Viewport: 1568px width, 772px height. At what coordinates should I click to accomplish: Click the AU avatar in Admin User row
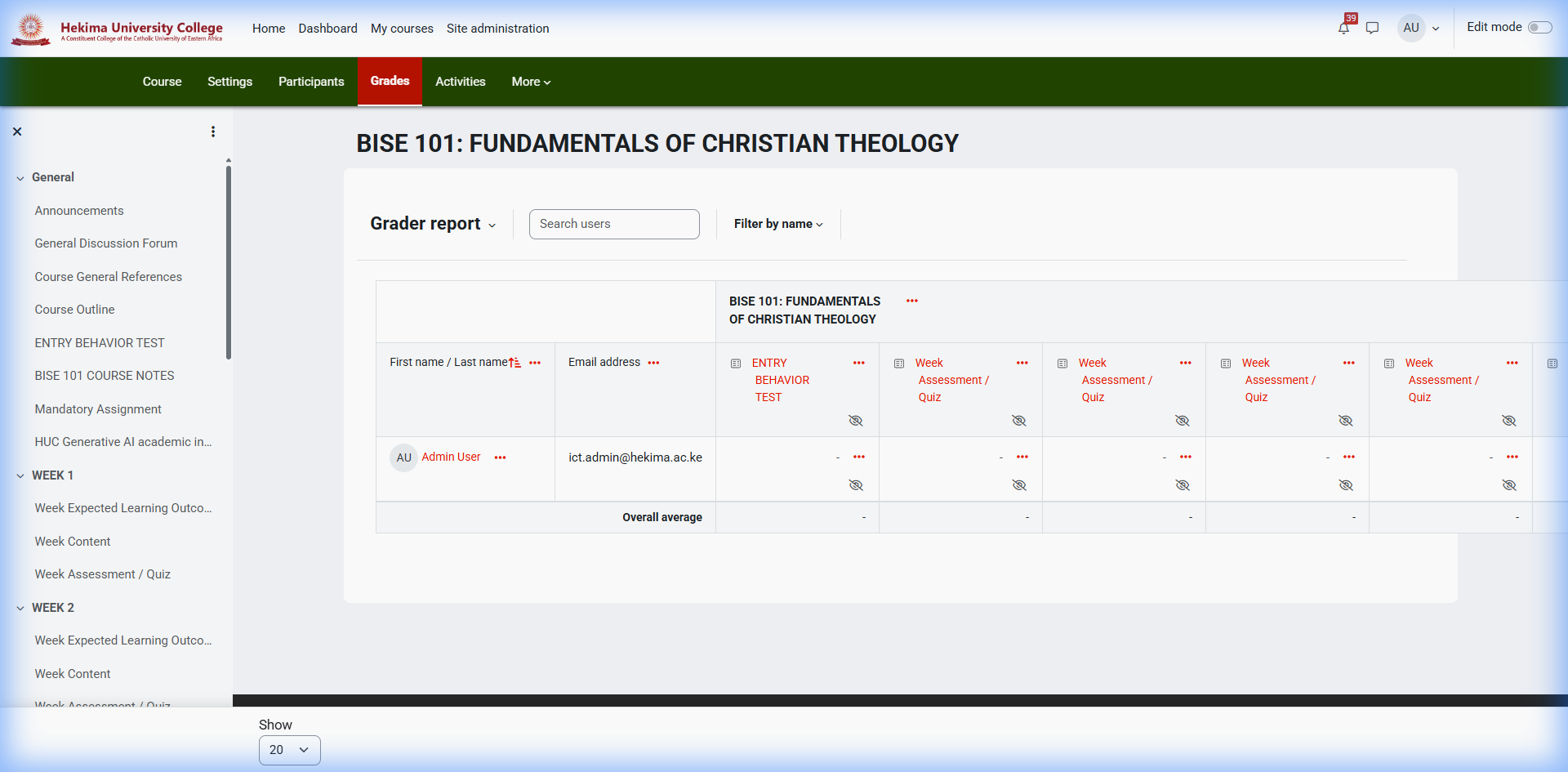tap(403, 457)
